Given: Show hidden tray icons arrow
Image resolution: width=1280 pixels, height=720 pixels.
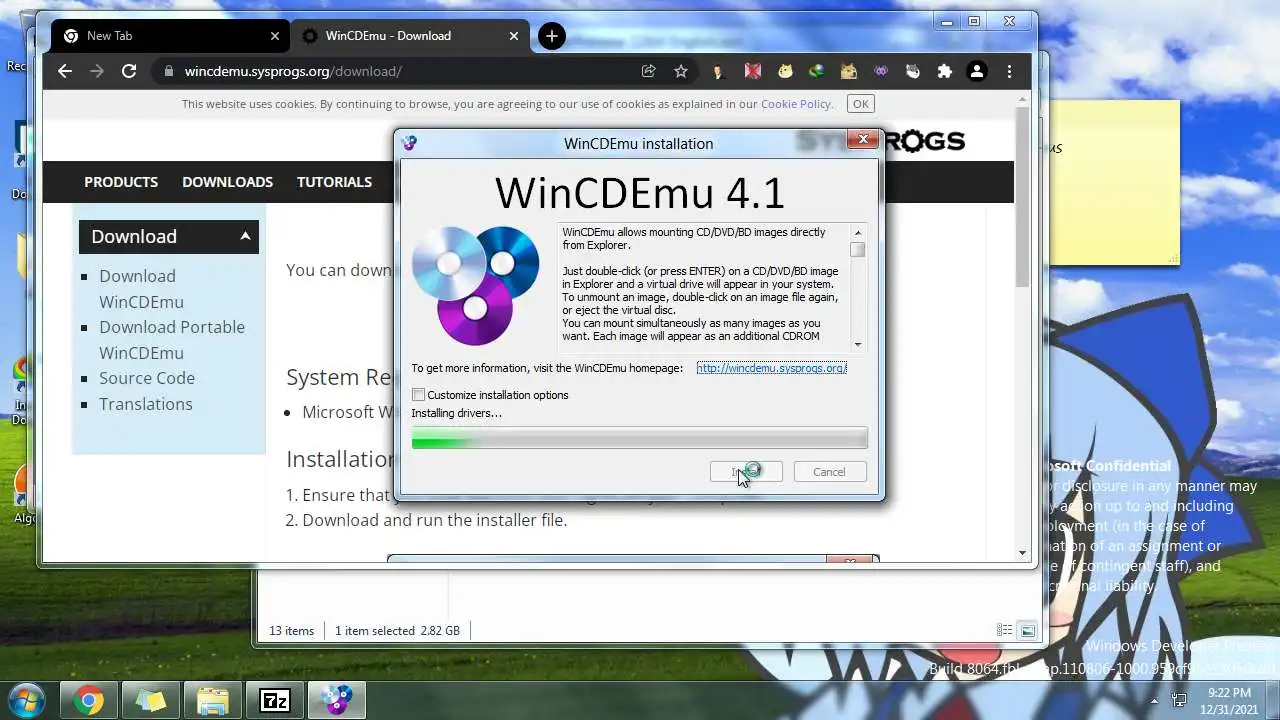Looking at the screenshot, I should click(1156, 701).
